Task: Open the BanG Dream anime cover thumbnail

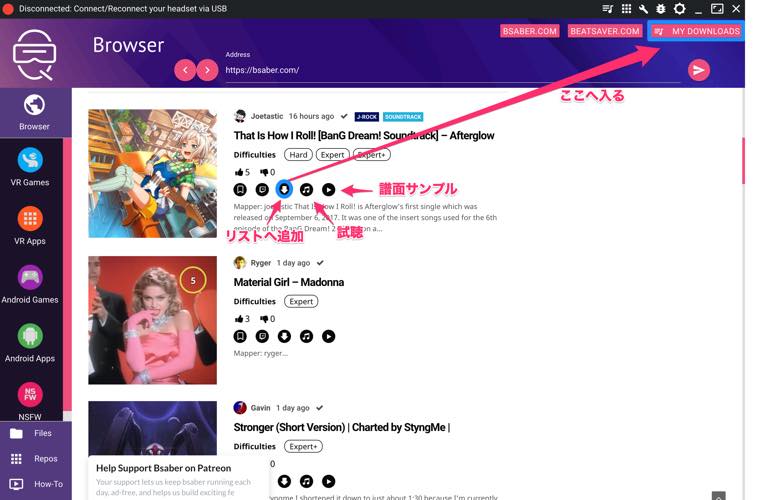Action: (x=153, y=174)
